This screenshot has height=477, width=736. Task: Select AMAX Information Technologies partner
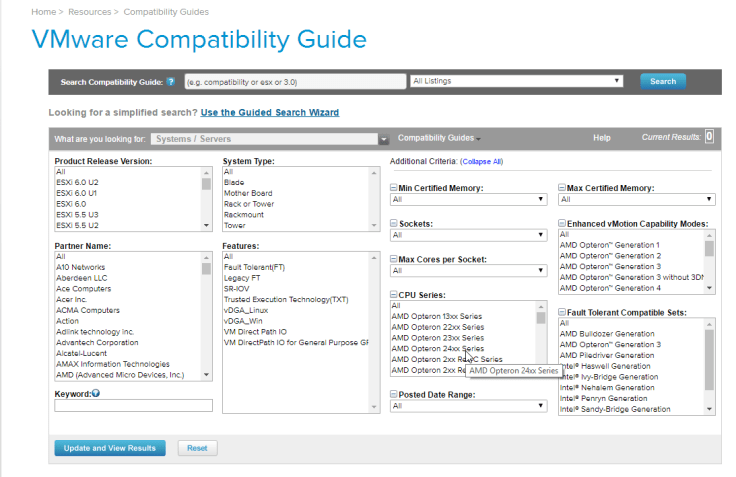113,364
